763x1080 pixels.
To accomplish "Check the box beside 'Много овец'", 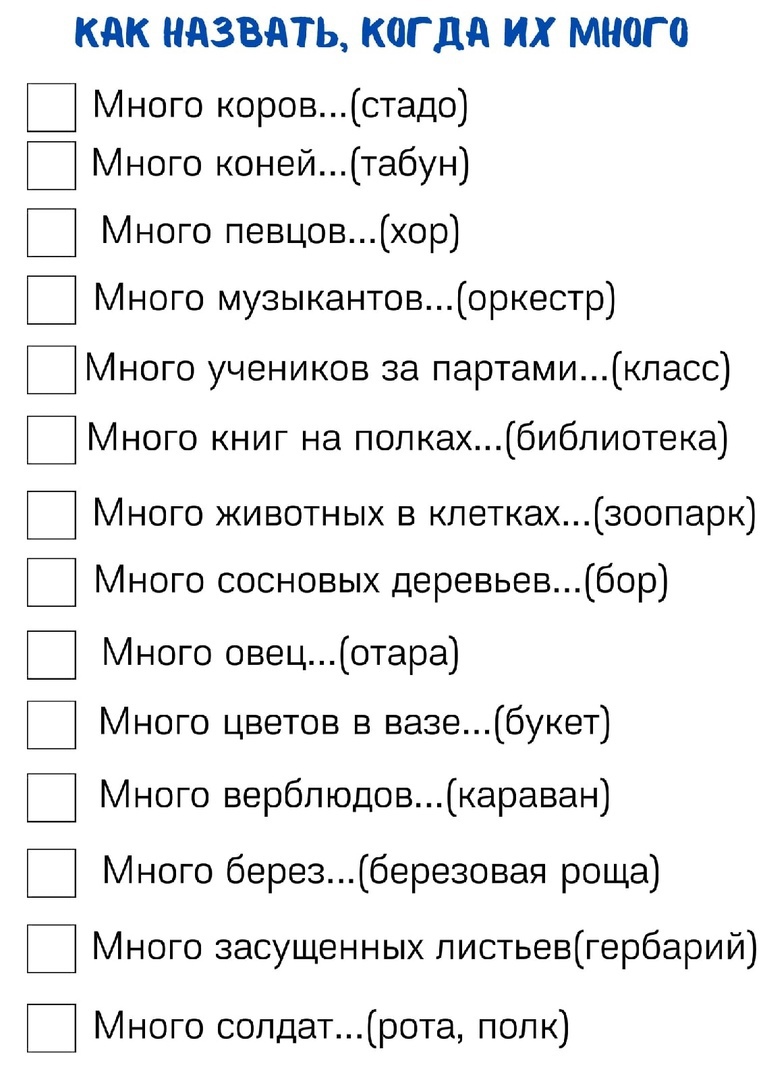I will [52, 655].
